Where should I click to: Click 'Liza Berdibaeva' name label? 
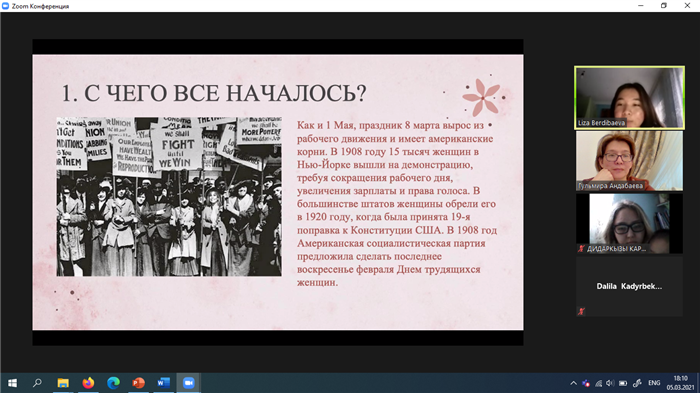pyautogui.click(x=601, y=123)
